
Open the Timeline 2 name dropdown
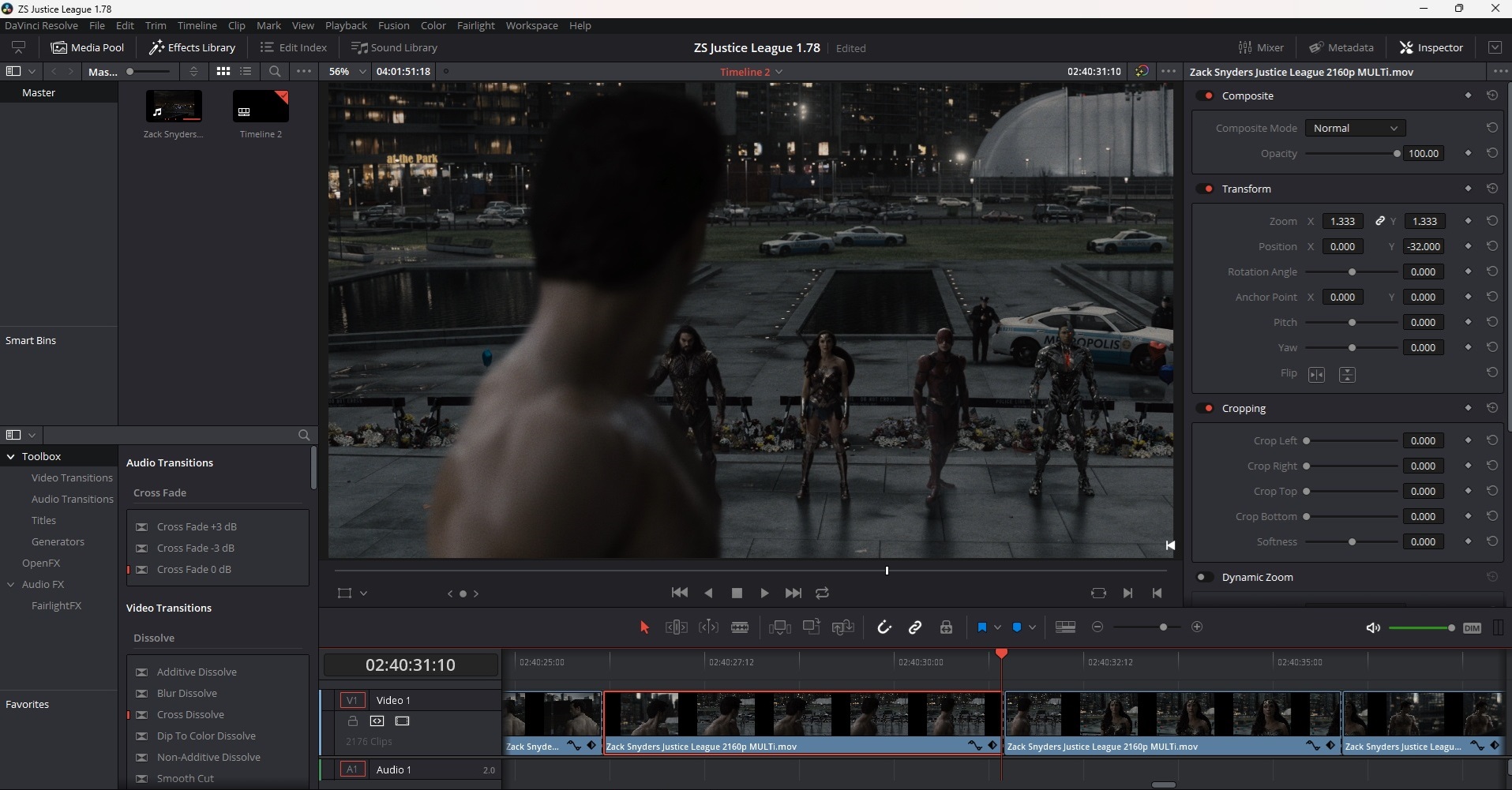[752, 72]
